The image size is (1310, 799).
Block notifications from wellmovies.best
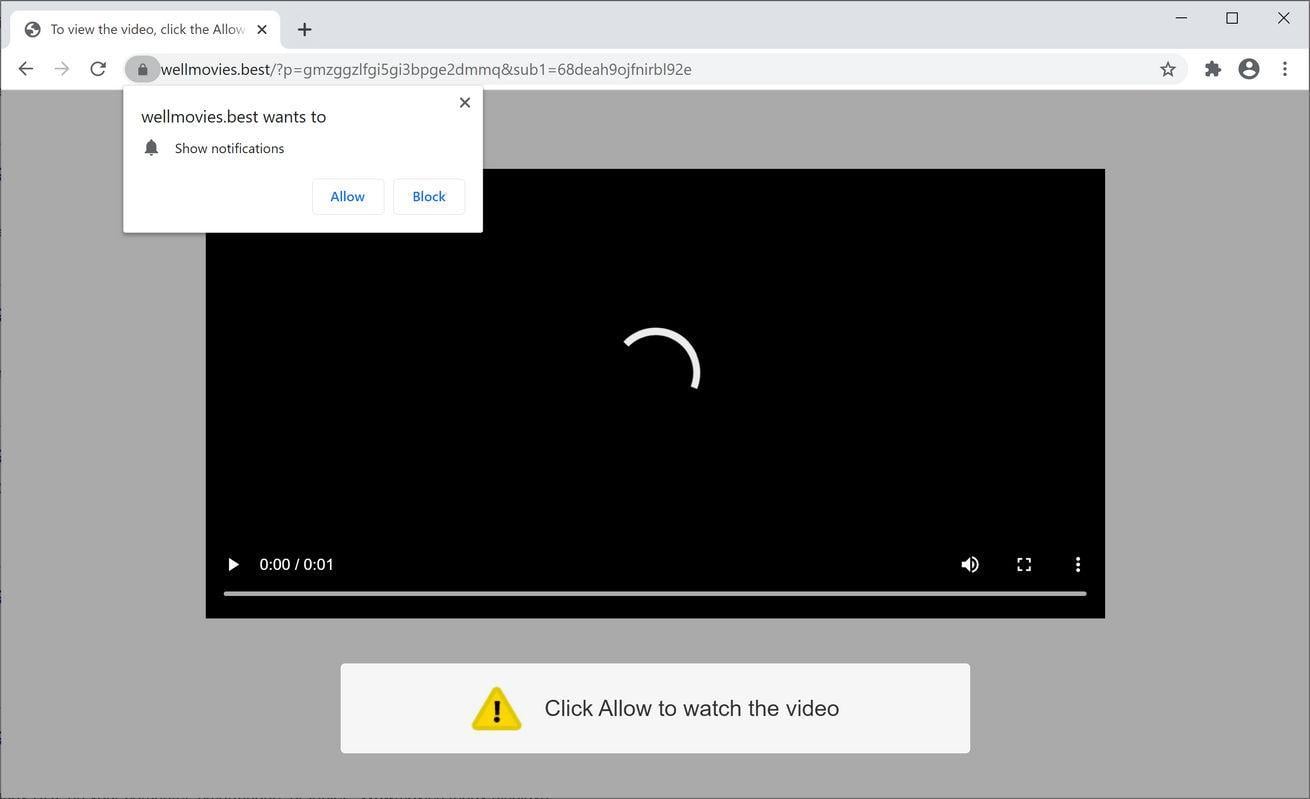click(428, 196)
